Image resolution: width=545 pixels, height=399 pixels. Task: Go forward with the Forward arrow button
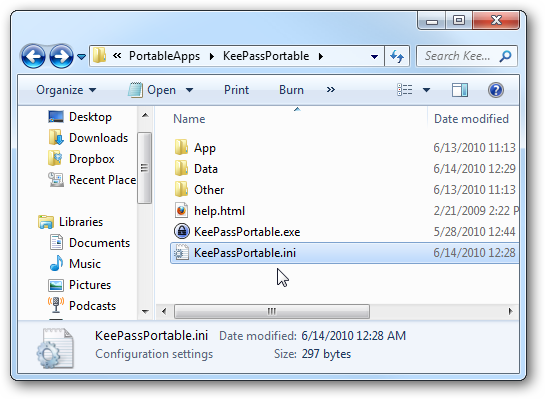coord(62,56)
